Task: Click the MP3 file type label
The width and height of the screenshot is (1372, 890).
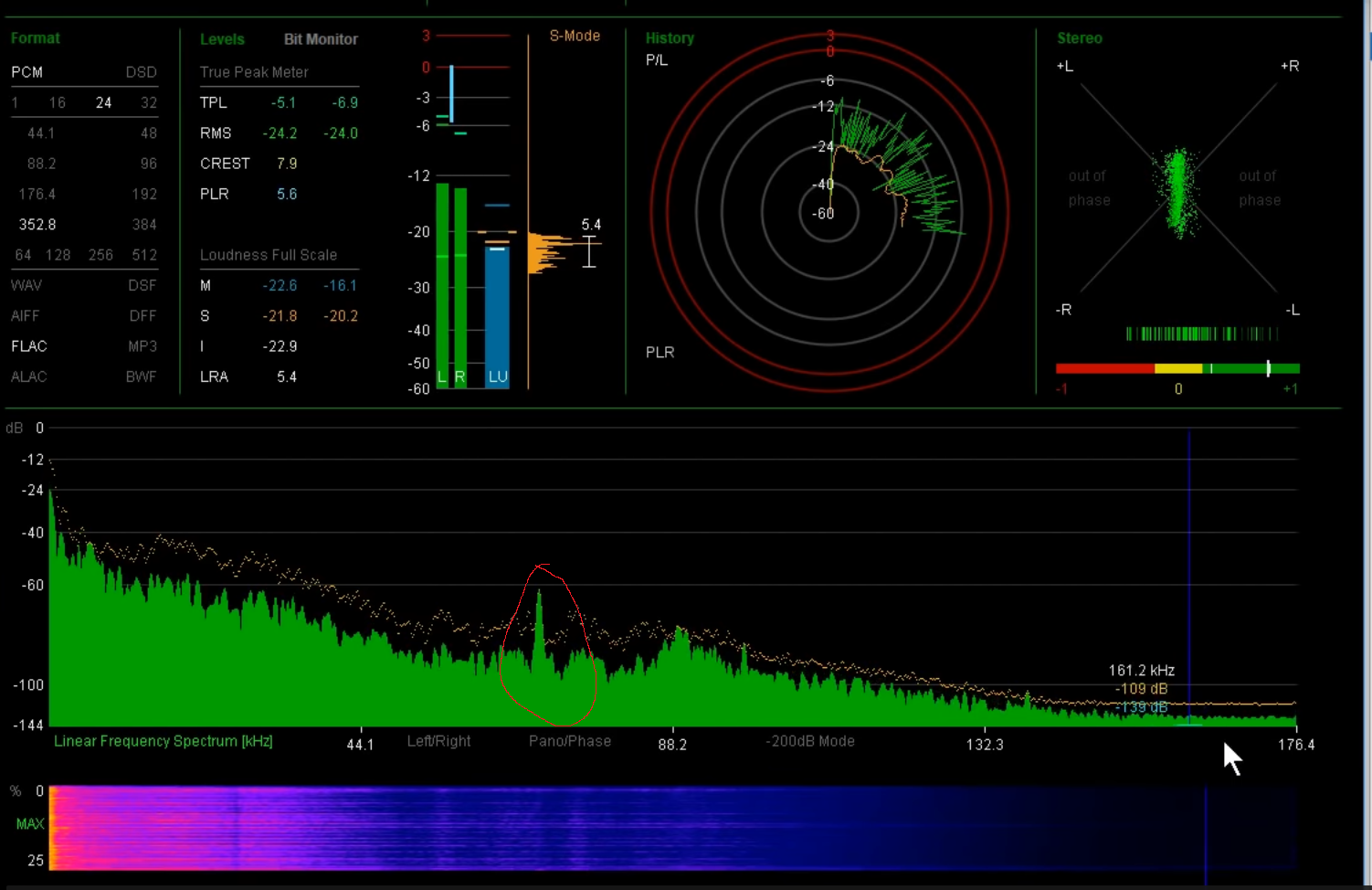Action: coord(142,346)
